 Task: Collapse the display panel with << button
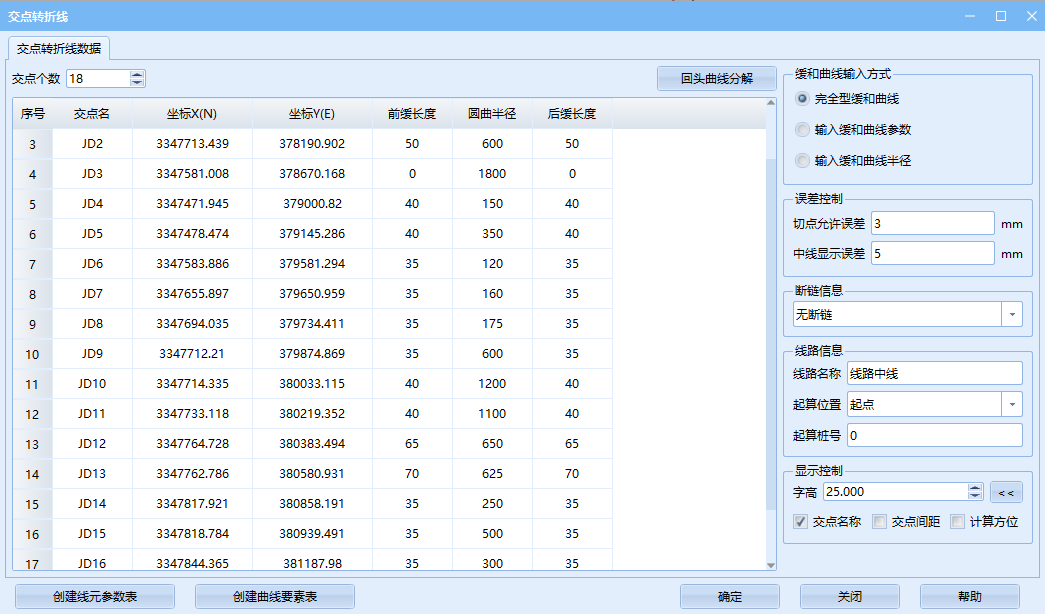tap(1004, 491)
